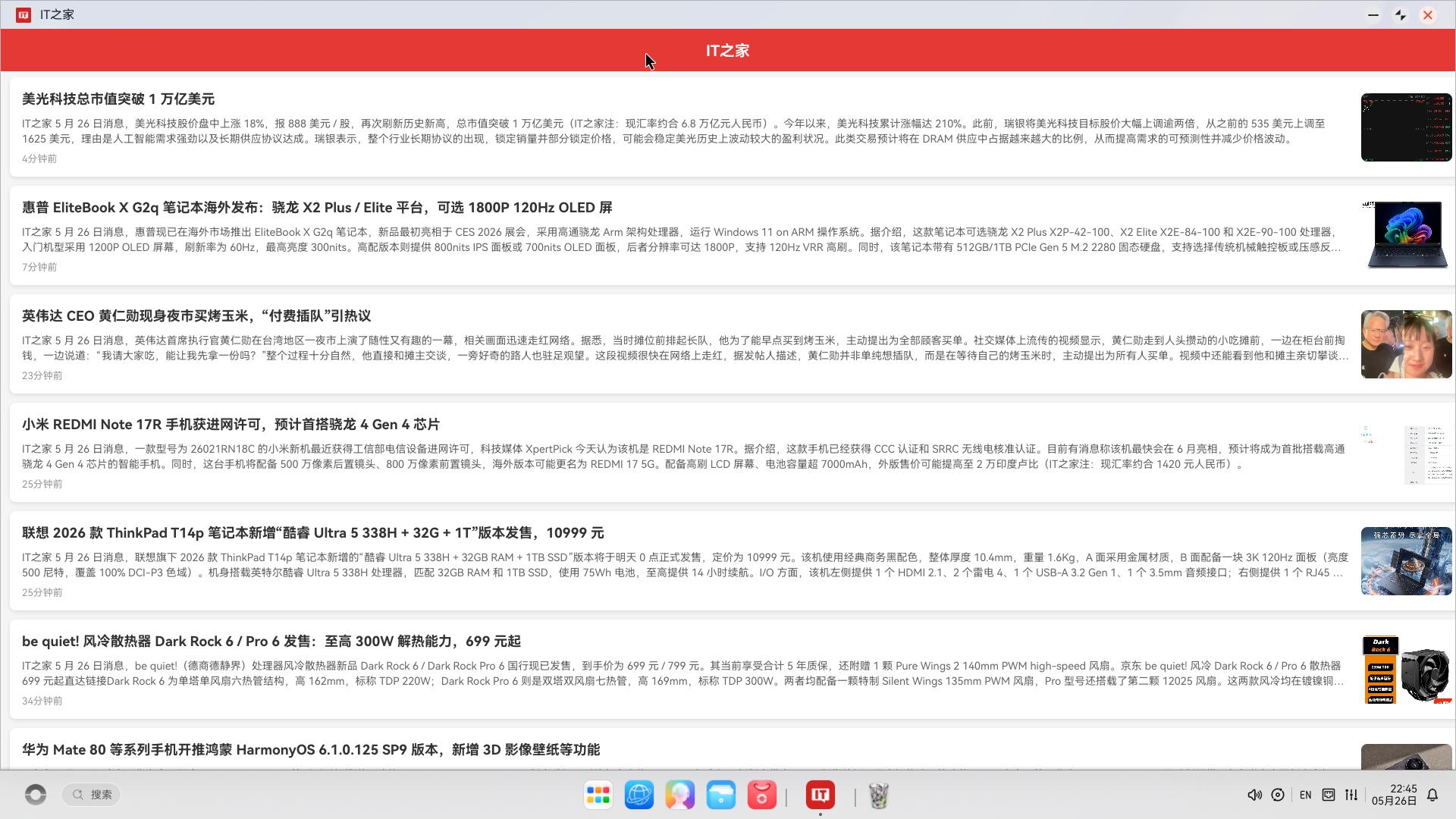Switch the EN input language indicator
Screen dimensions: 1456x819
point(1305,795)
